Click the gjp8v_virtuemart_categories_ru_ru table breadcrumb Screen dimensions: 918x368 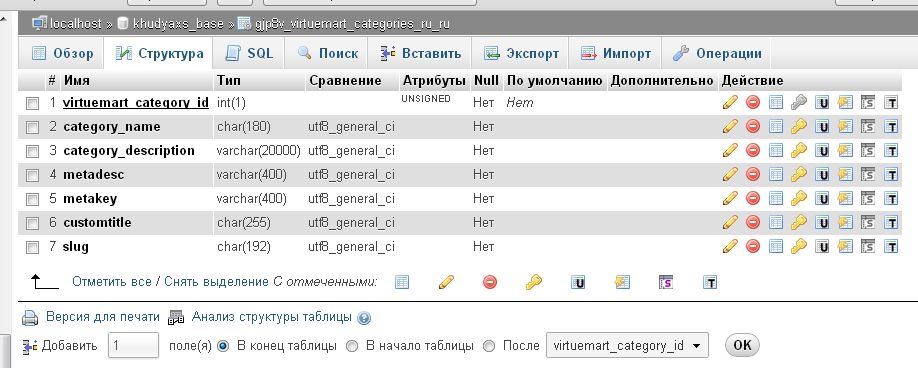(352, 24)
